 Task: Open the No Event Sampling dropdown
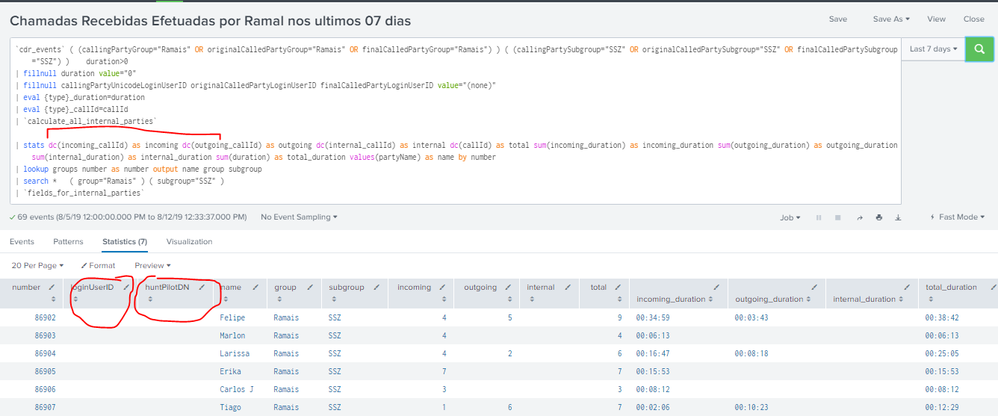pyautogui.click(x=299, y=216)
